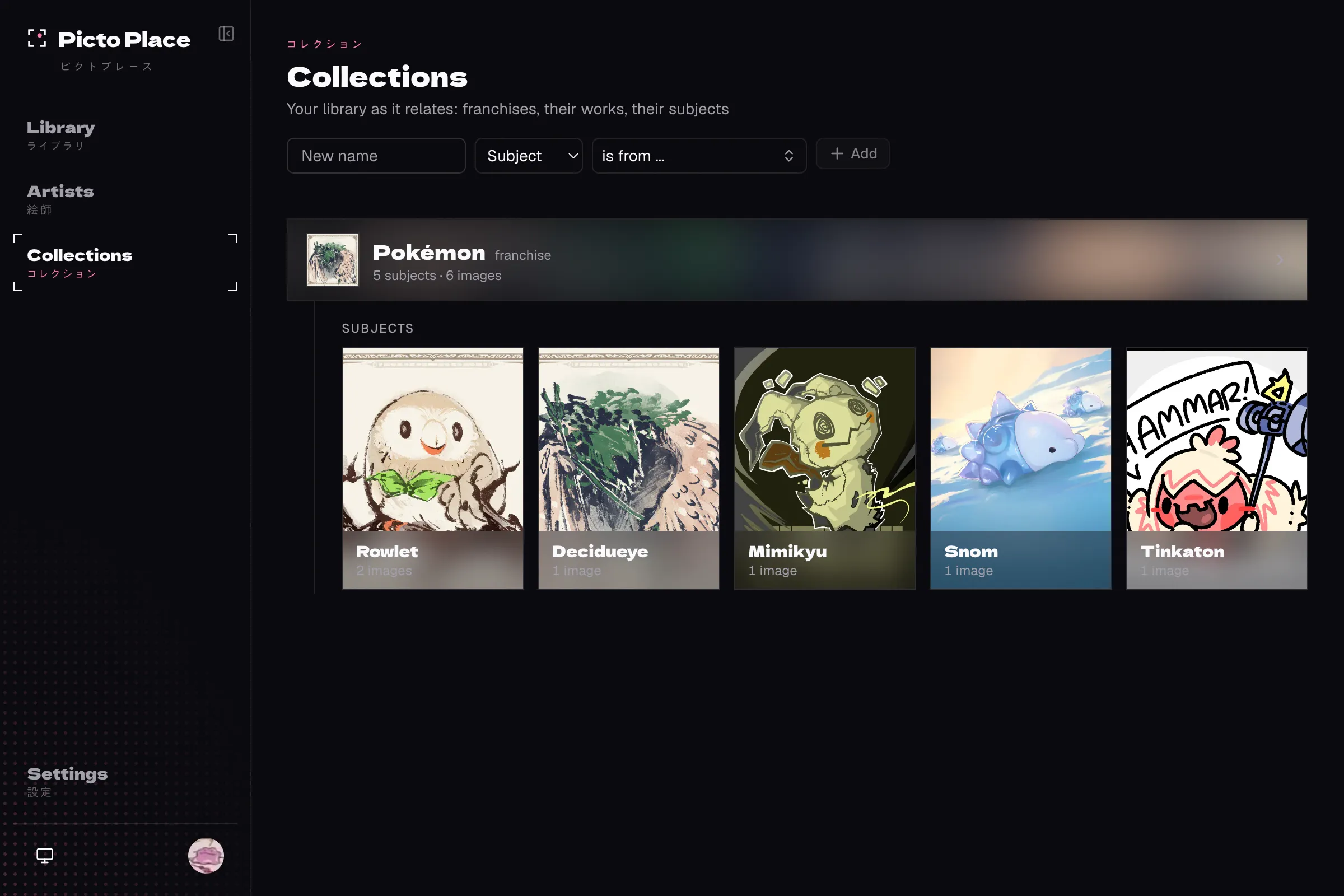This screenshot has width=1344, height=896.
Task: Open the Rowlet subject card
Action: point(432,468)
